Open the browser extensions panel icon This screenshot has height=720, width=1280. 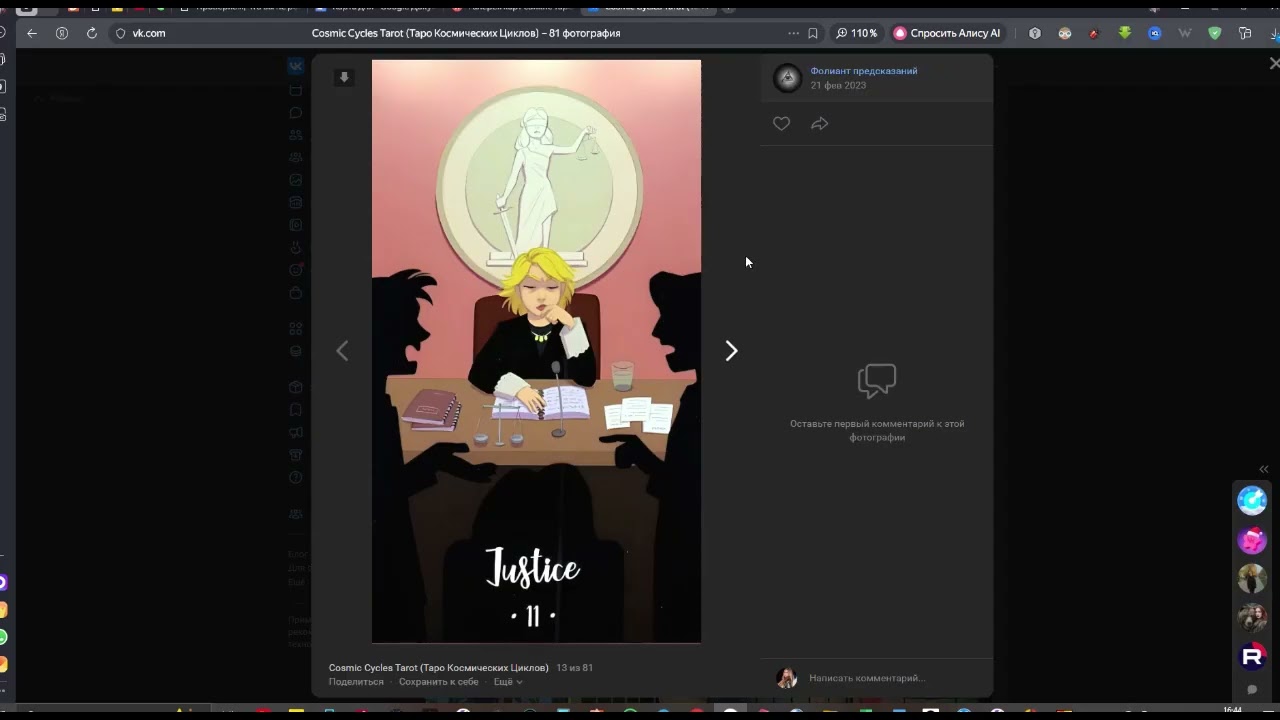click(1245, 33)
